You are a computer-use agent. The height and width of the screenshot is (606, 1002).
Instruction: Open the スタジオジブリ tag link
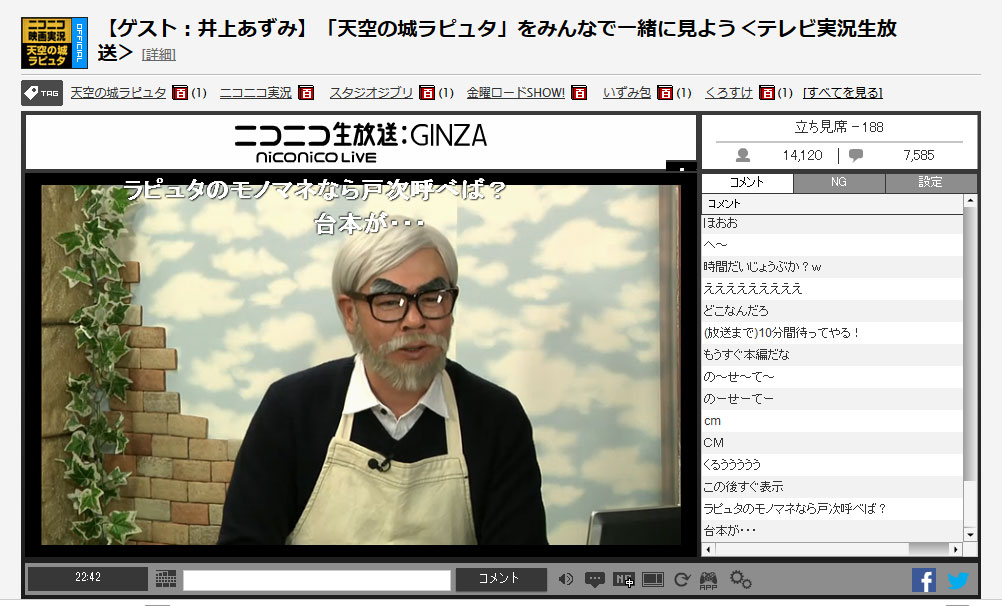371,93
